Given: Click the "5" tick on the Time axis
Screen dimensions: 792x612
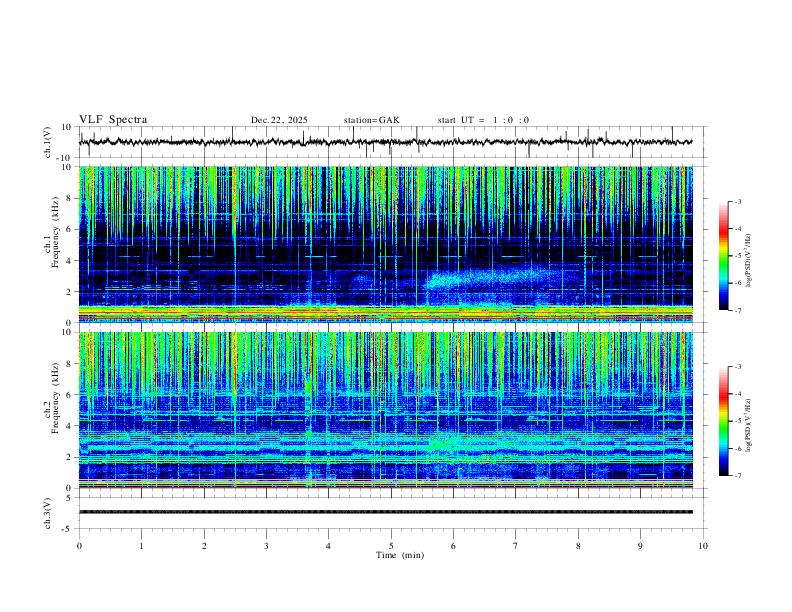Looking at the screenshot, I should [391, 546].
